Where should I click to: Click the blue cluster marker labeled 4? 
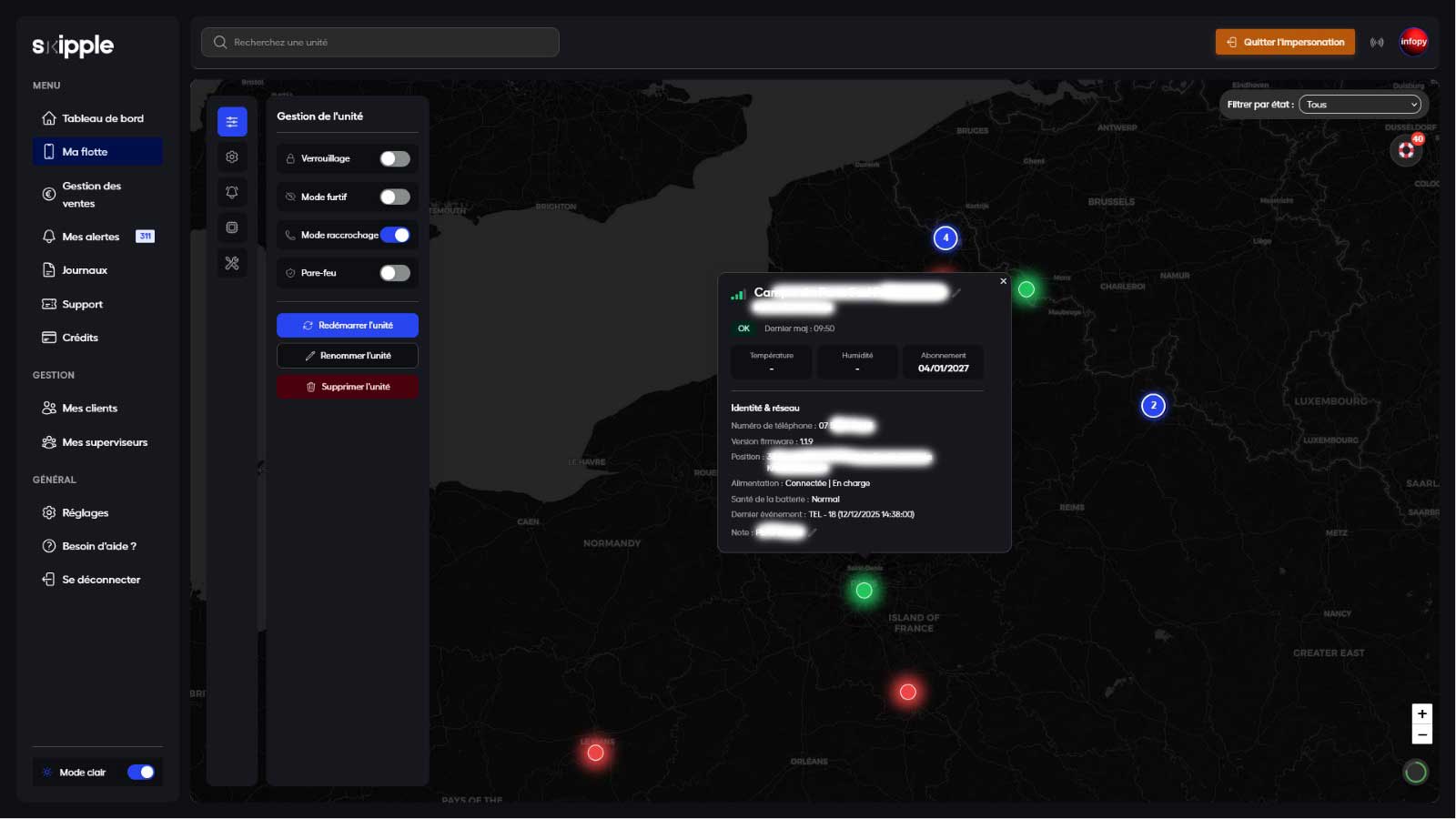coord(945,238)
